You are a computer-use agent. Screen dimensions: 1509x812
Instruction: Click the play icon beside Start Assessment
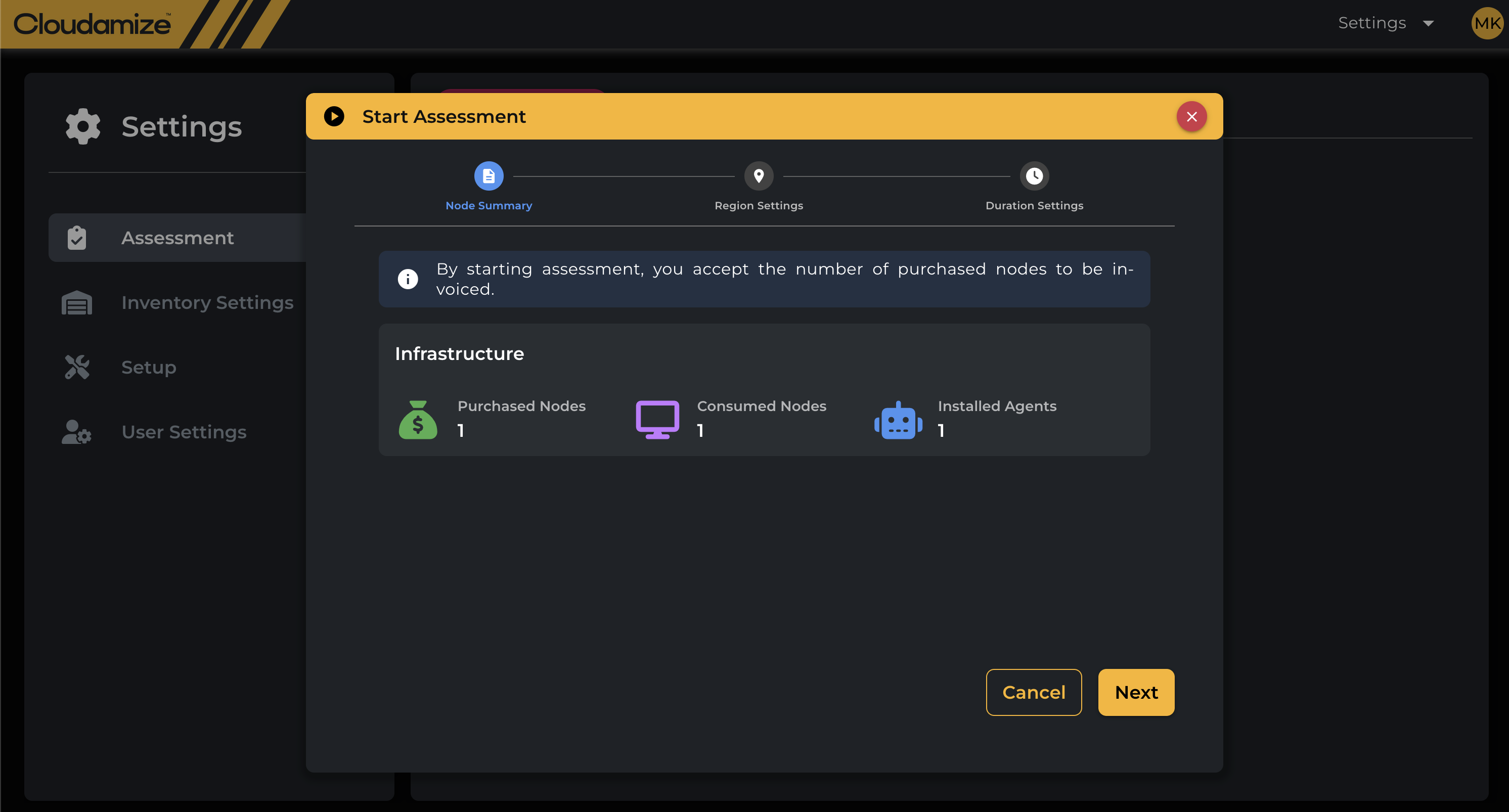click(334, 116)
